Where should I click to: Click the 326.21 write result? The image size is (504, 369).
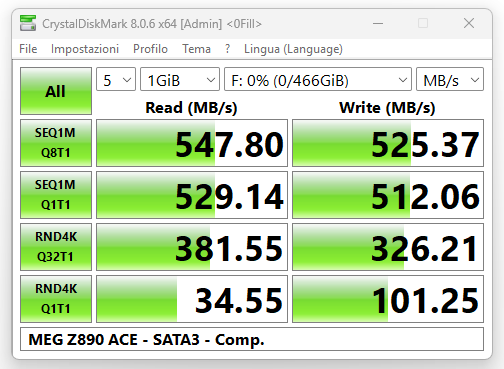(x=388, y=247)
